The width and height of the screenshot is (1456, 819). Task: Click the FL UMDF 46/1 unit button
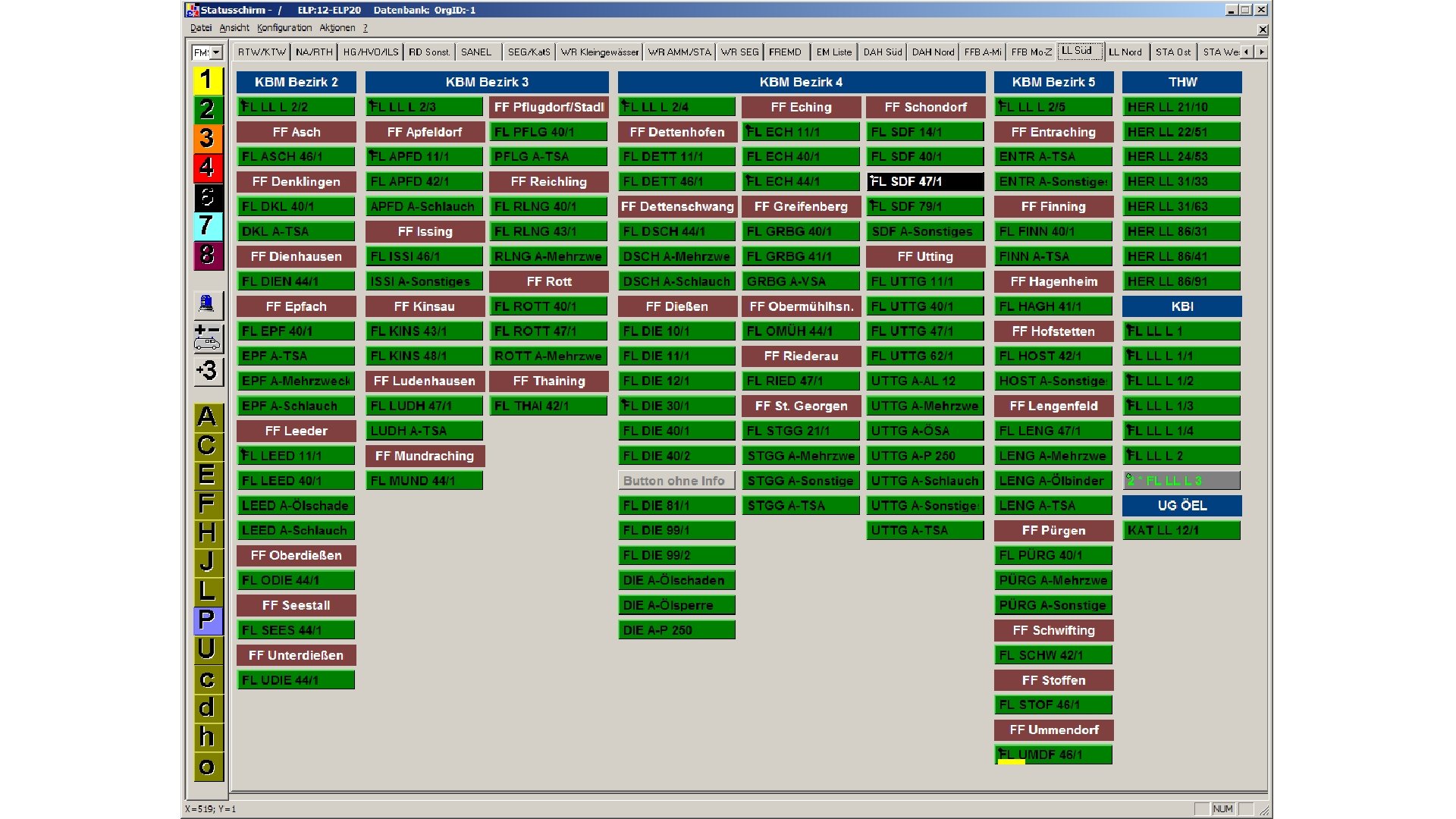click(x=1053, y=755)
